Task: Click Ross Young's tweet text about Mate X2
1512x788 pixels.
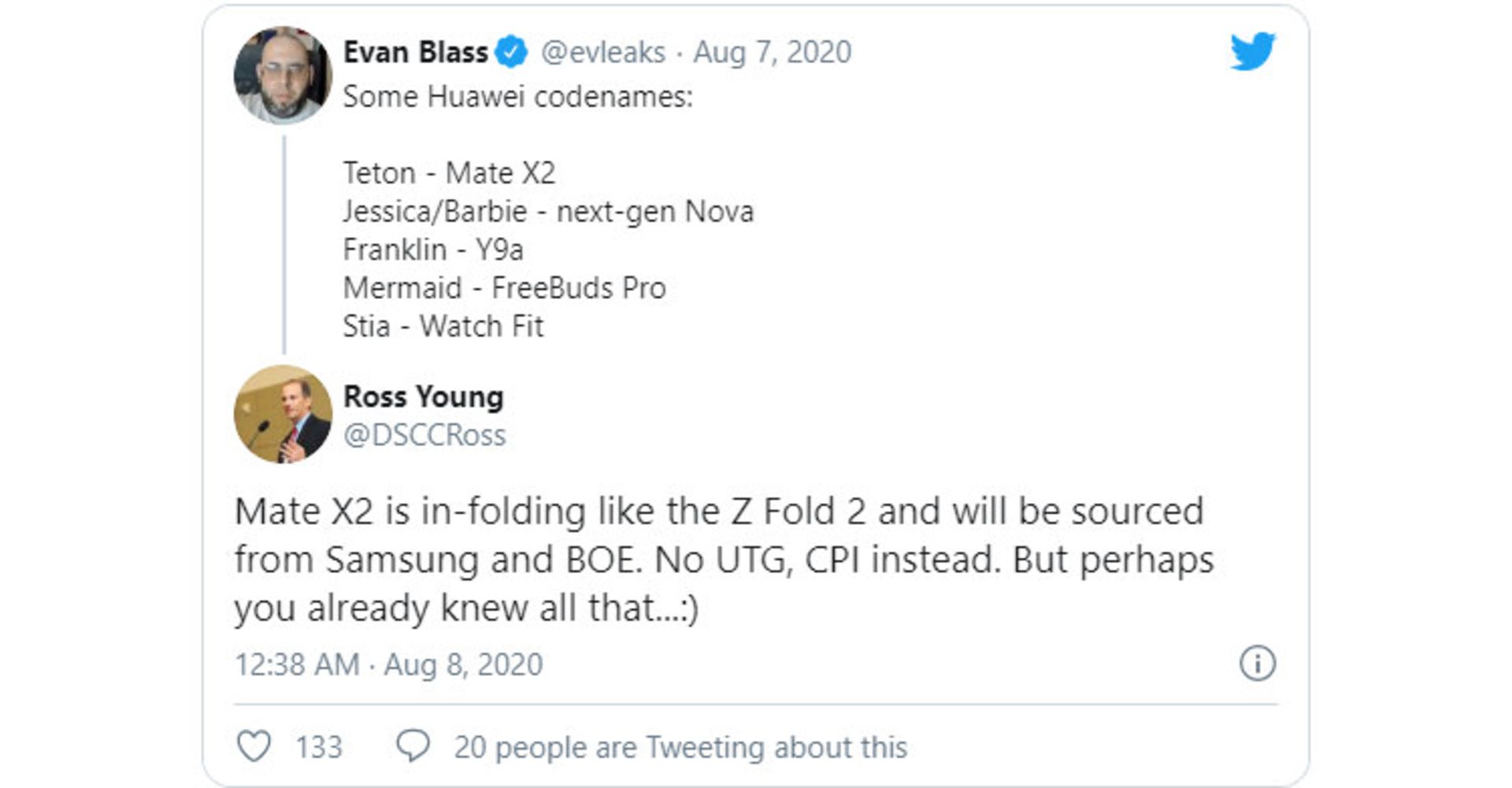Action: tap(723, 560)
